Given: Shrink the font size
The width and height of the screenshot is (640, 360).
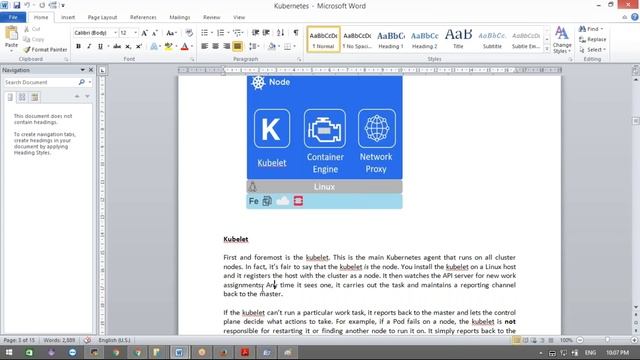Looking at the screenshot, I should [155, 33].
